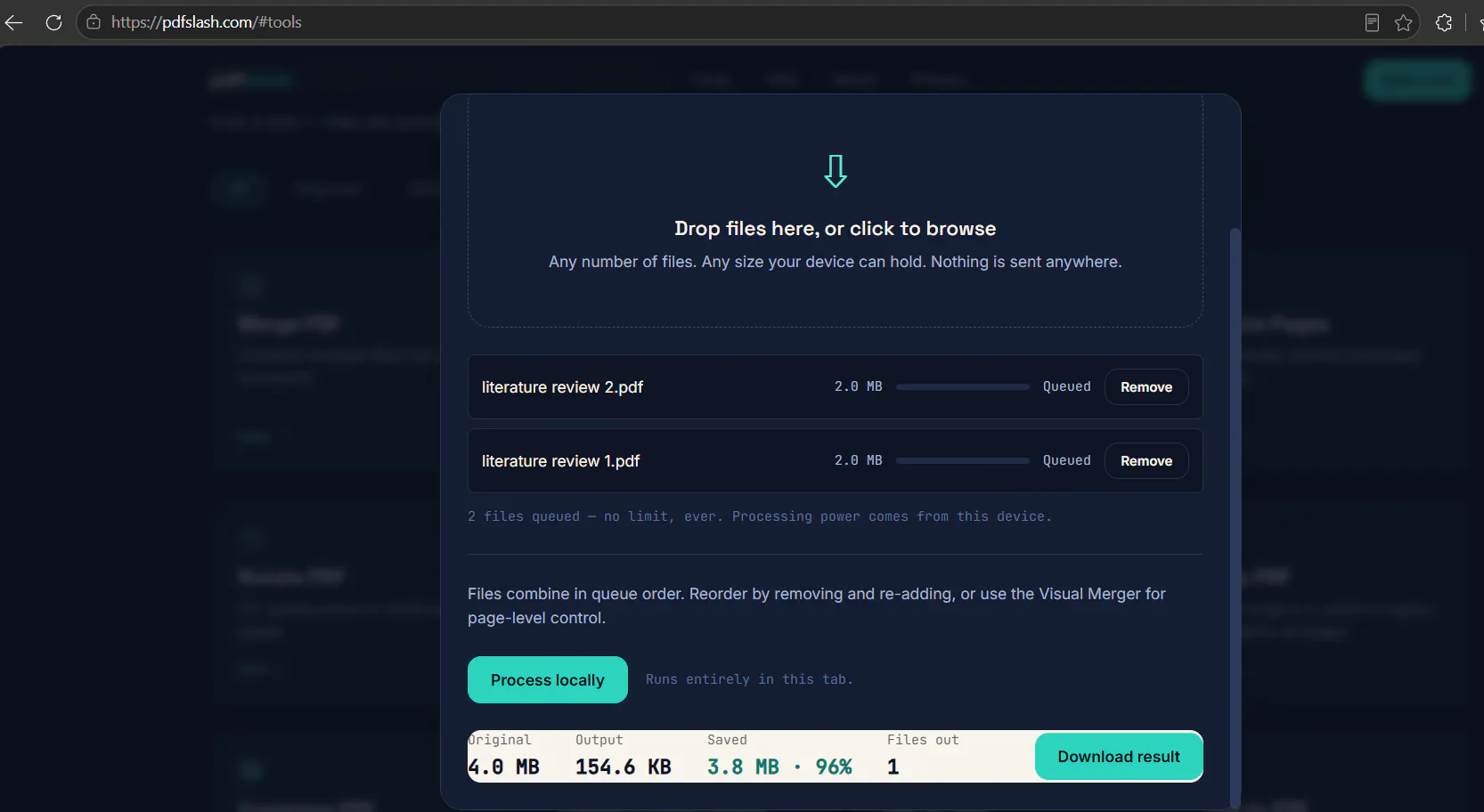The height and width of the screenshot is (812, 1484).
Task: Click the modal's vertical scrollbar
Action: [x=1235, y=516]
